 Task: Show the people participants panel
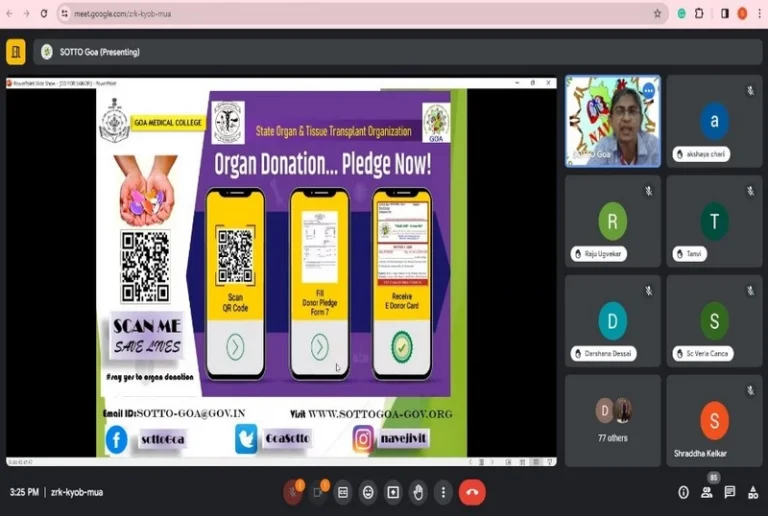click(706, 493)
